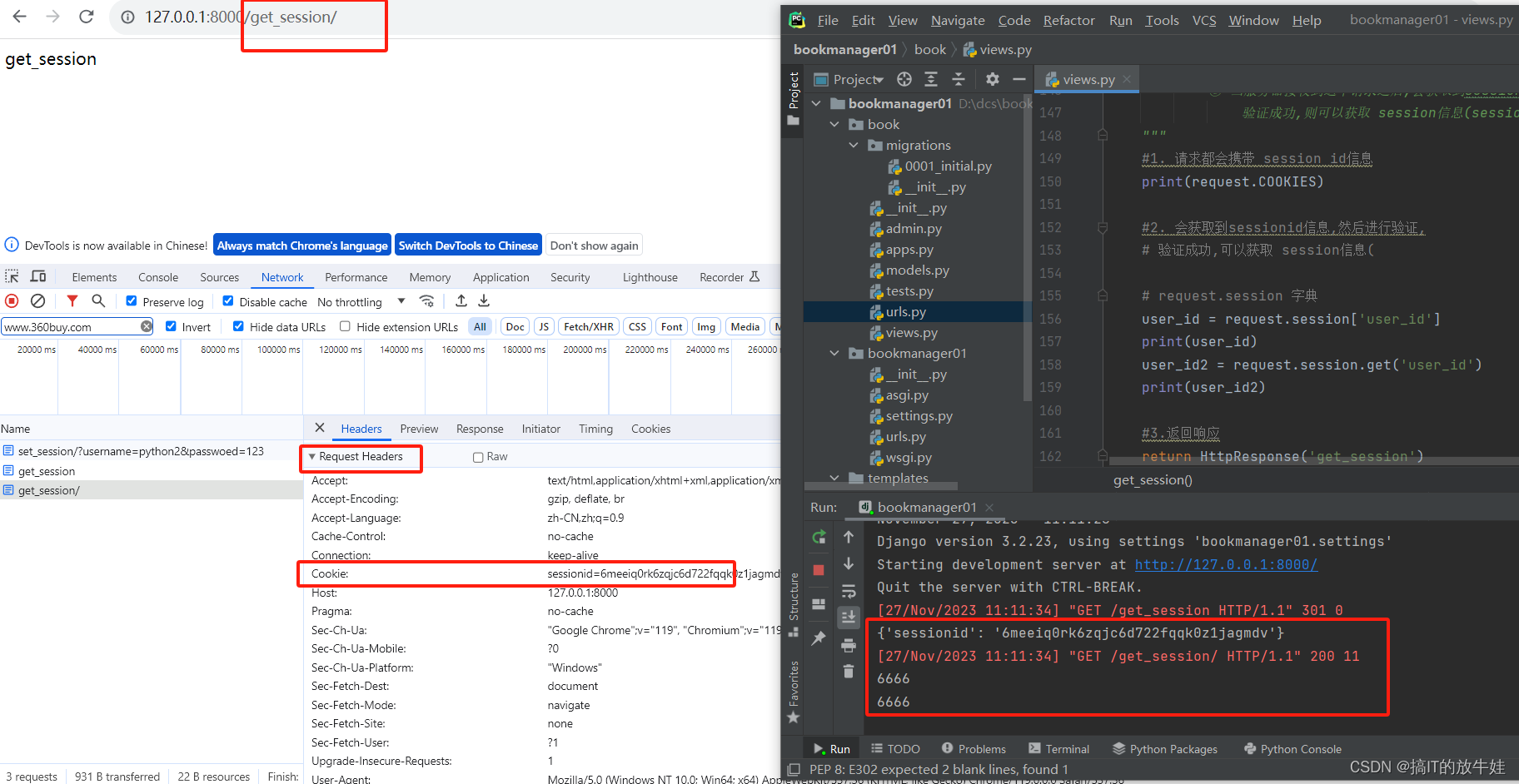
Task: Clear the filter text field X icon
Action: click(147, 326)
